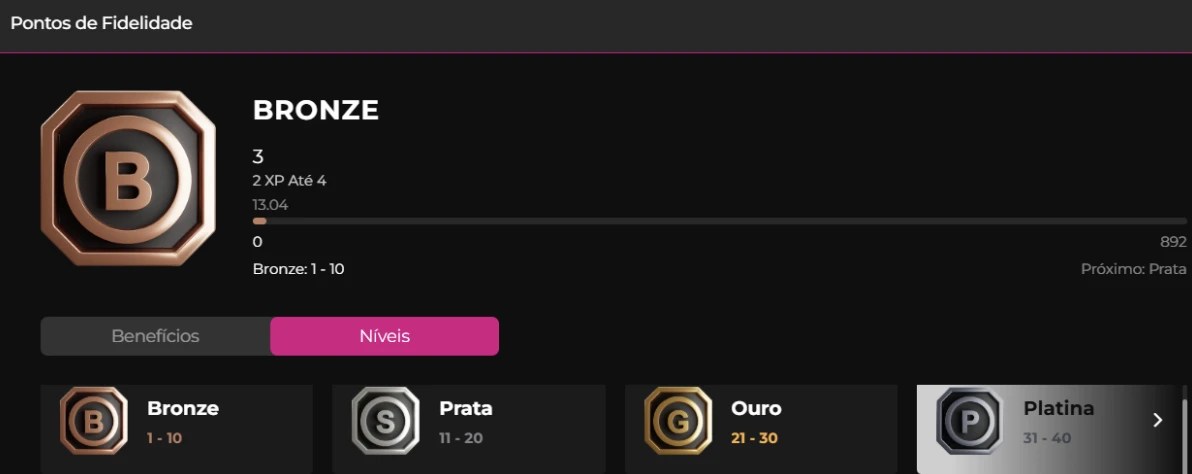Screen dimensions: 1192x474
Task: Open the Bronze 1 - 10 level card
Action: 176,429
